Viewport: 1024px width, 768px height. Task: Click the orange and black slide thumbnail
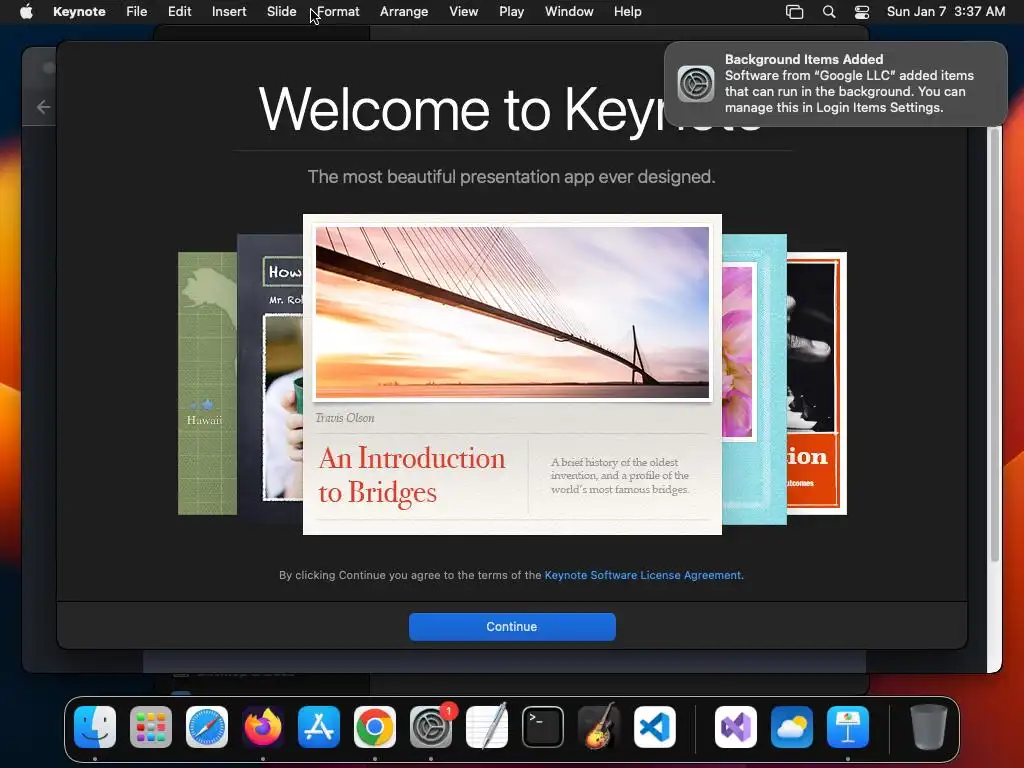click(817, 383)
